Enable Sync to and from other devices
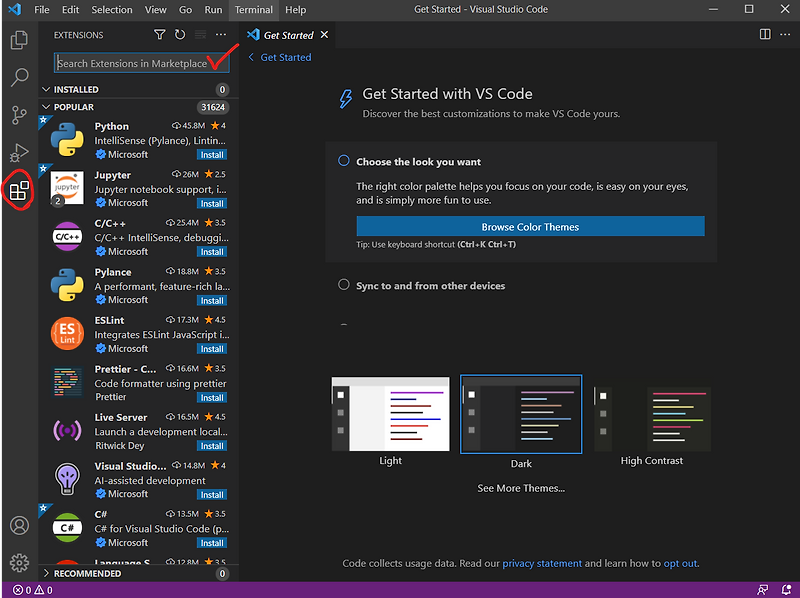Viewport: 800px width, 598px height. tap(342, 285)
